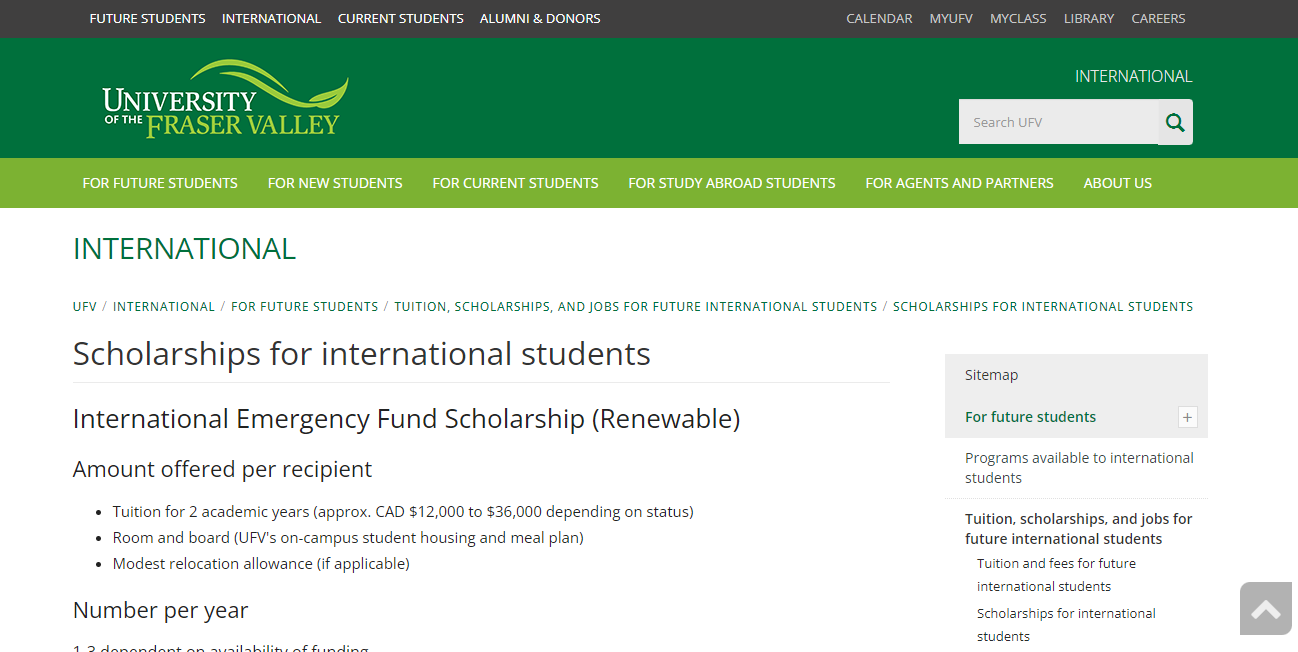Open the International top bar link
Image resolution: width=1298 pixels, height=652 pixels.
[x=271, y=18]
